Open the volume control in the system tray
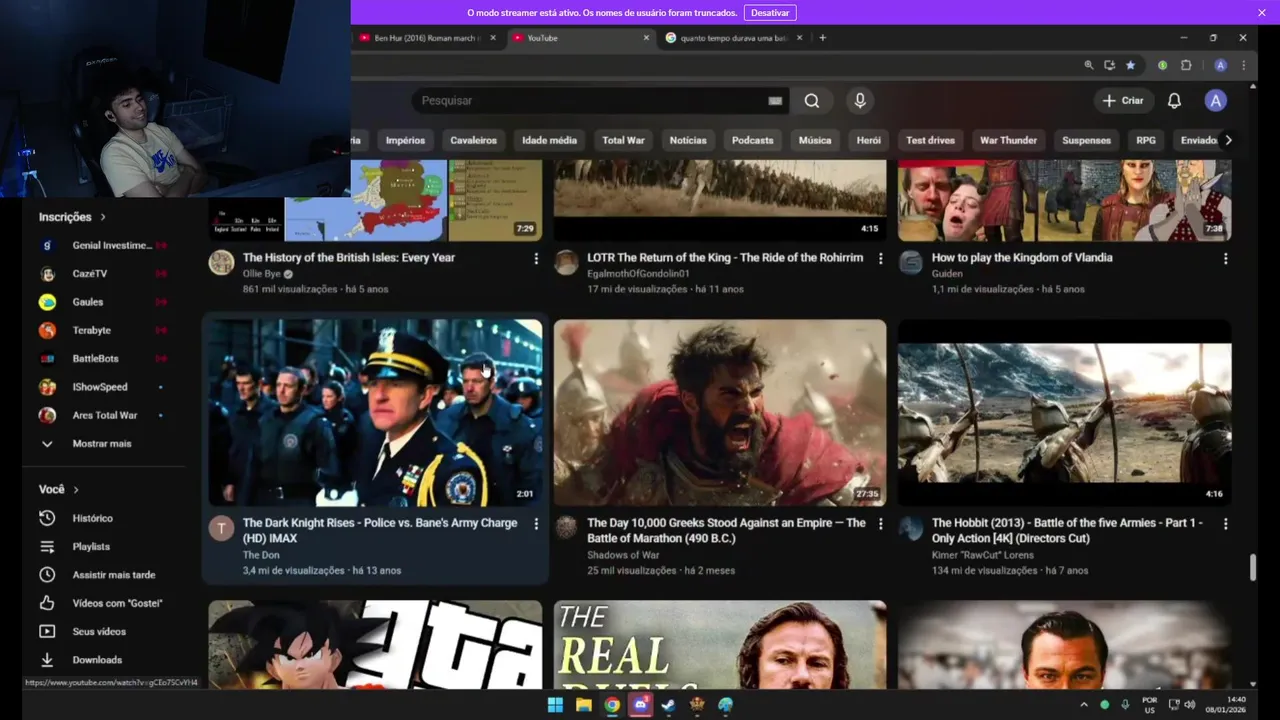The image size is (1280, 720). click(1189, 705)
